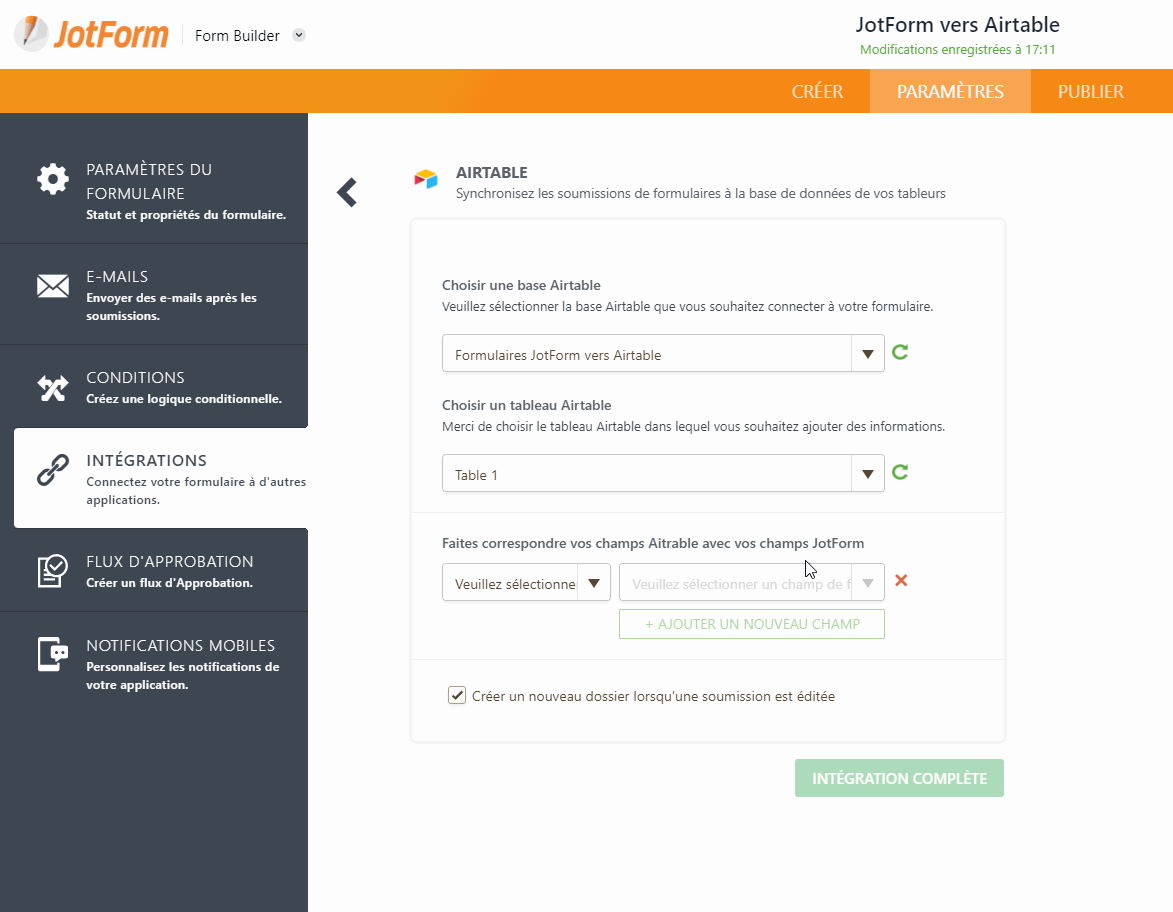Screen dimensions: 1173x912
Task: Open the E-MAILS settings section
Action: (154, 295)
